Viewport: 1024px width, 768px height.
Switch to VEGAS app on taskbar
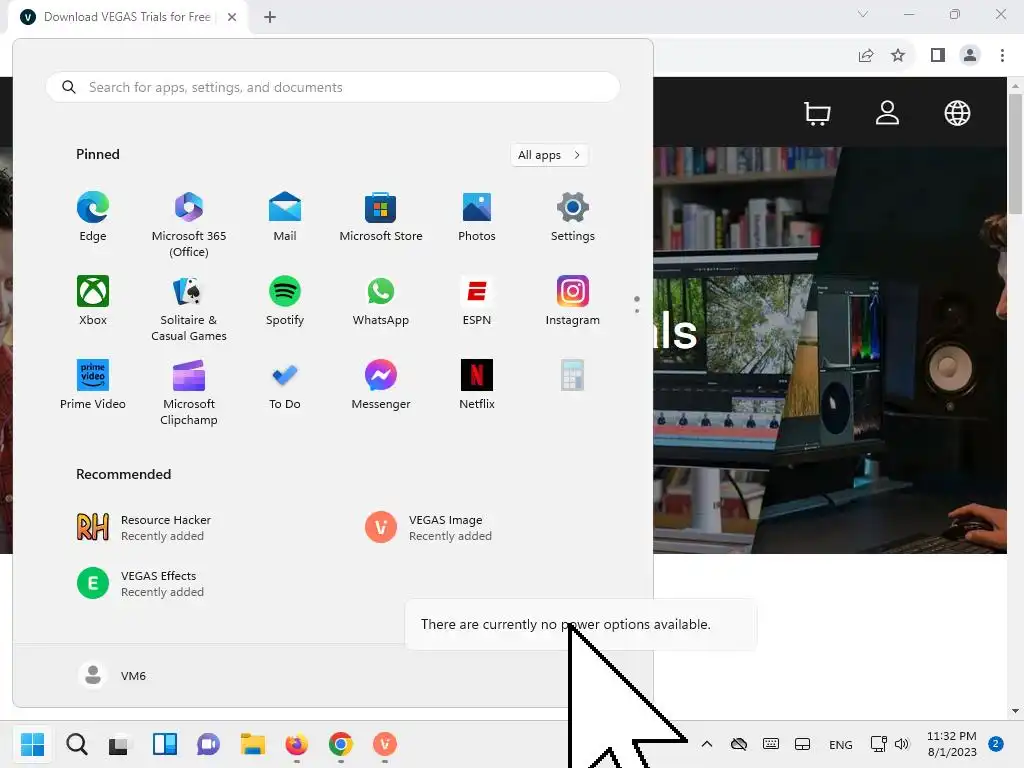tap(385, 744)
